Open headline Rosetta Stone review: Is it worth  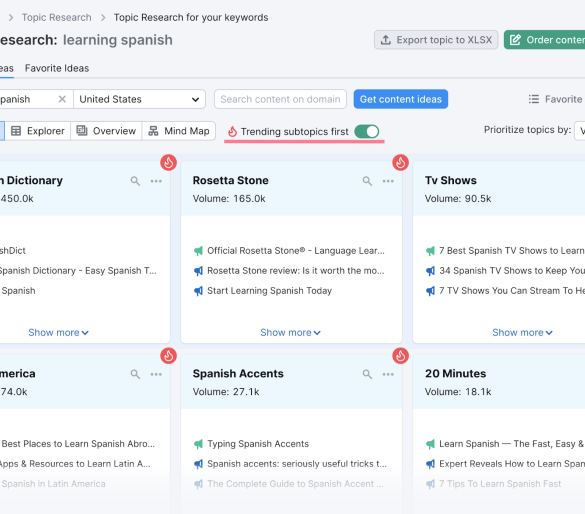(x=295, y=271)
